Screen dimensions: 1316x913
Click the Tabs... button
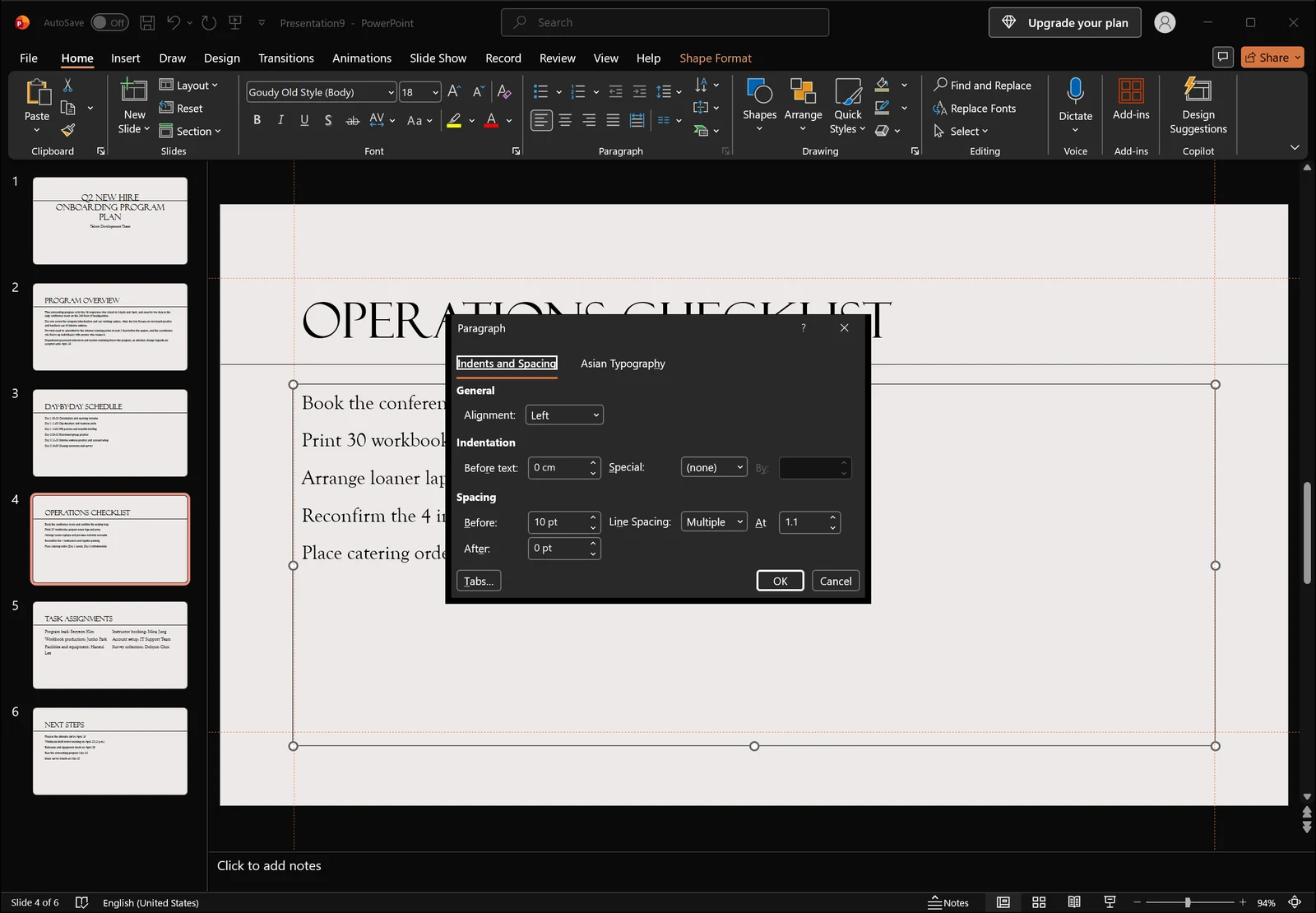479,581
